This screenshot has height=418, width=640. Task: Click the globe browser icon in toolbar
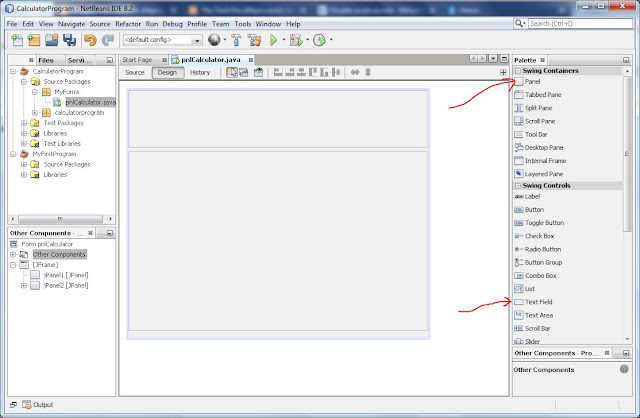tap(214, 40)
